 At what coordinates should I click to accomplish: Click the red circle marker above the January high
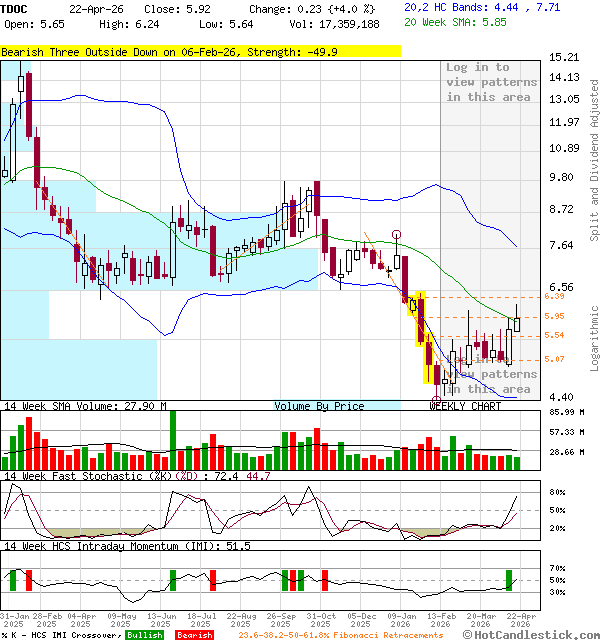click(x=397, y=235)
